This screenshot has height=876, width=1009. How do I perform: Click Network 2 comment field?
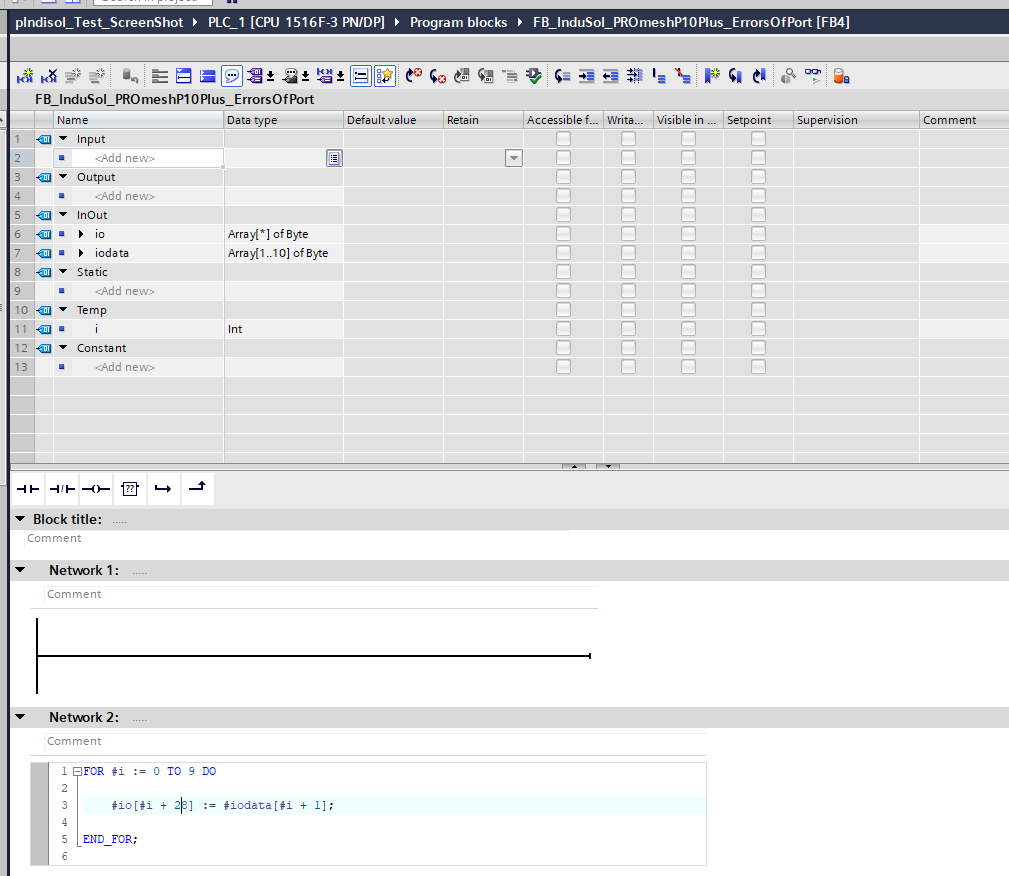[x=375, y=741]
